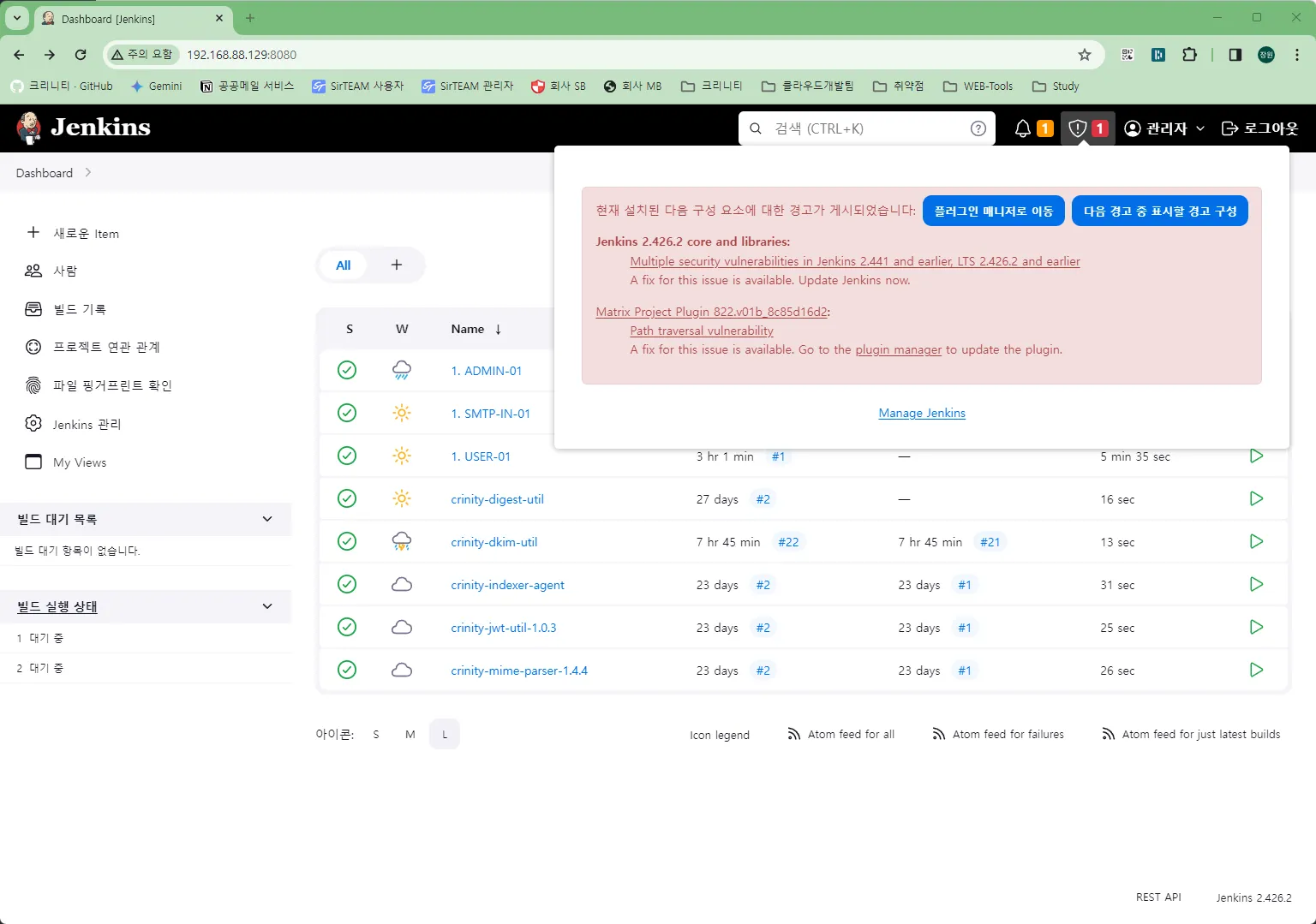Open the WEB-Tools bookmarks folder
This screenshot has width=1316, height=924.
point(978,86)
